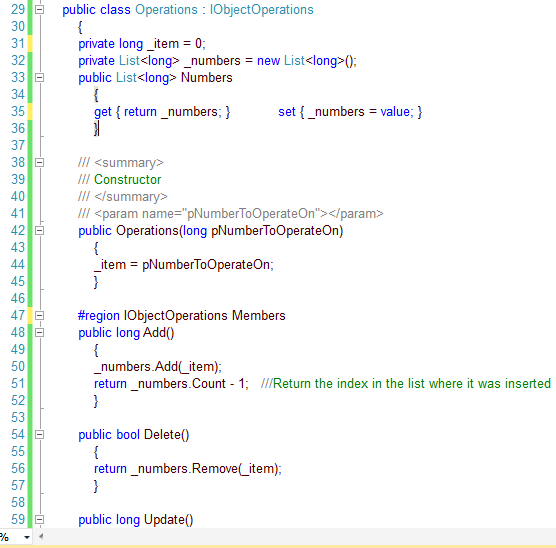Click '_numbers.Add(_item);' on line 50
This screenshot has height=548, width=556.
pyautogui.click(x=158, y=367)
